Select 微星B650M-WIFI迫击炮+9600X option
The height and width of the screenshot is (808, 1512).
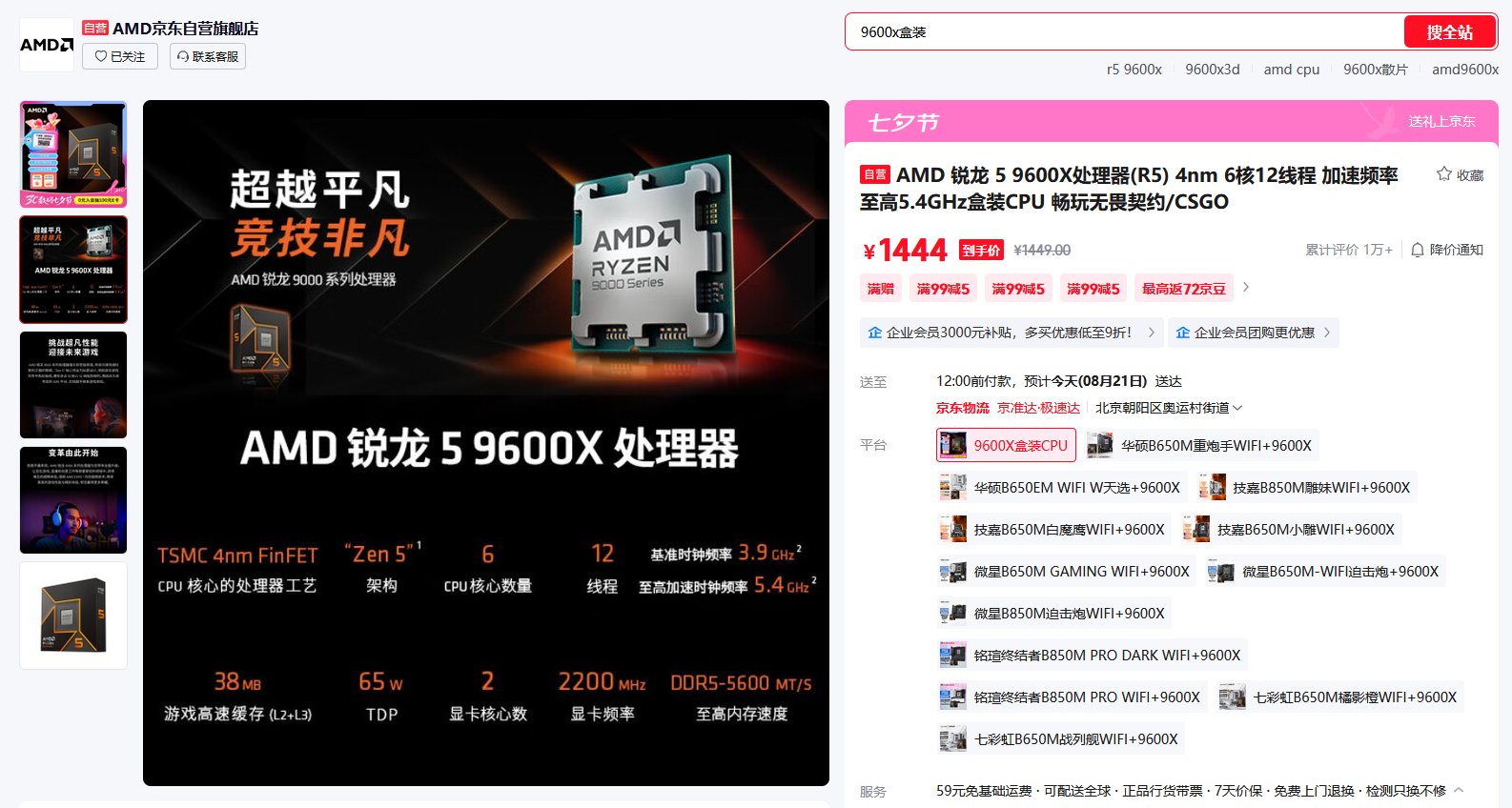coord(1325,571)
